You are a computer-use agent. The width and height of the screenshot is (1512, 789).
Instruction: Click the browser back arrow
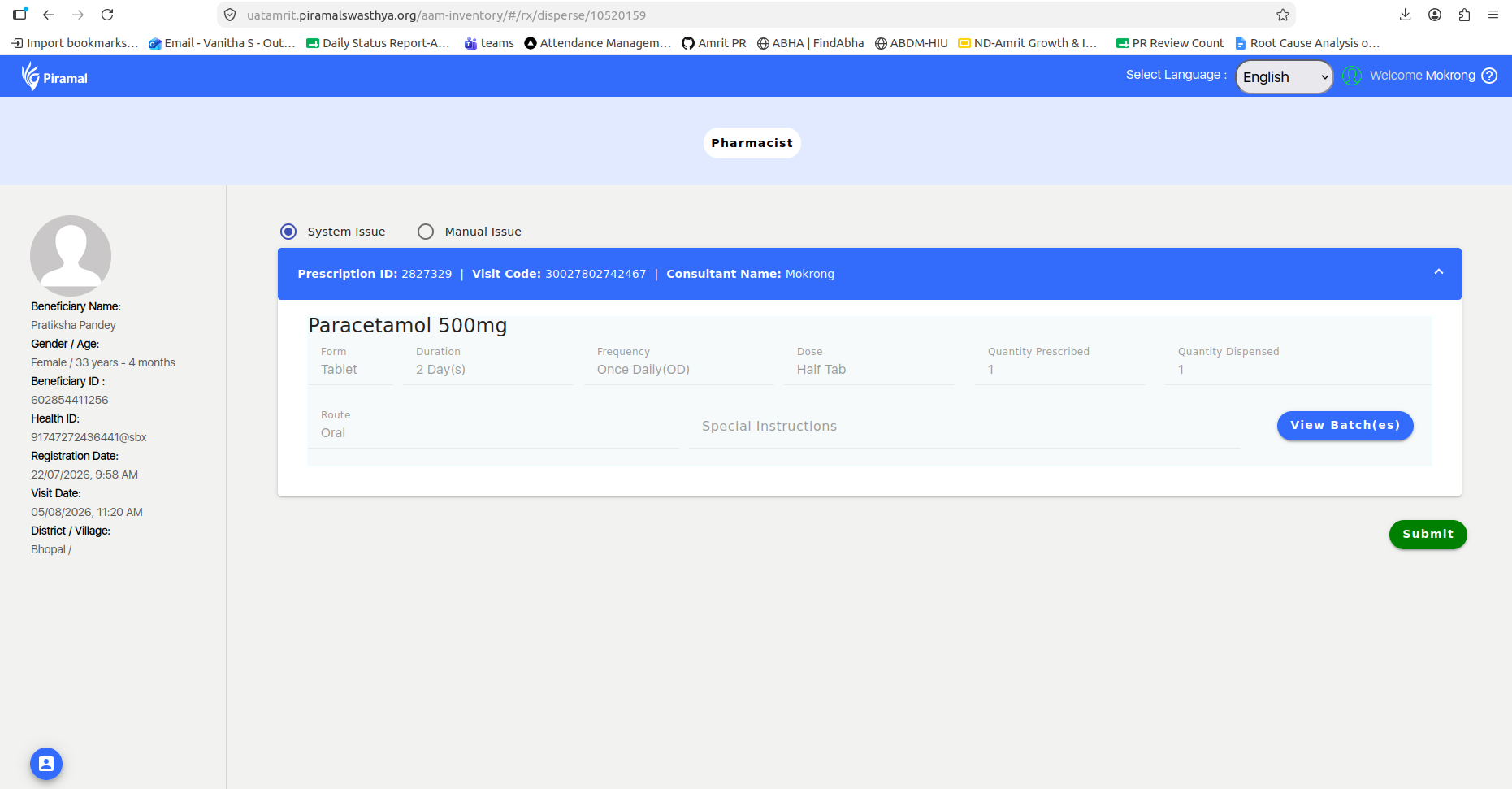pos(49,15)
